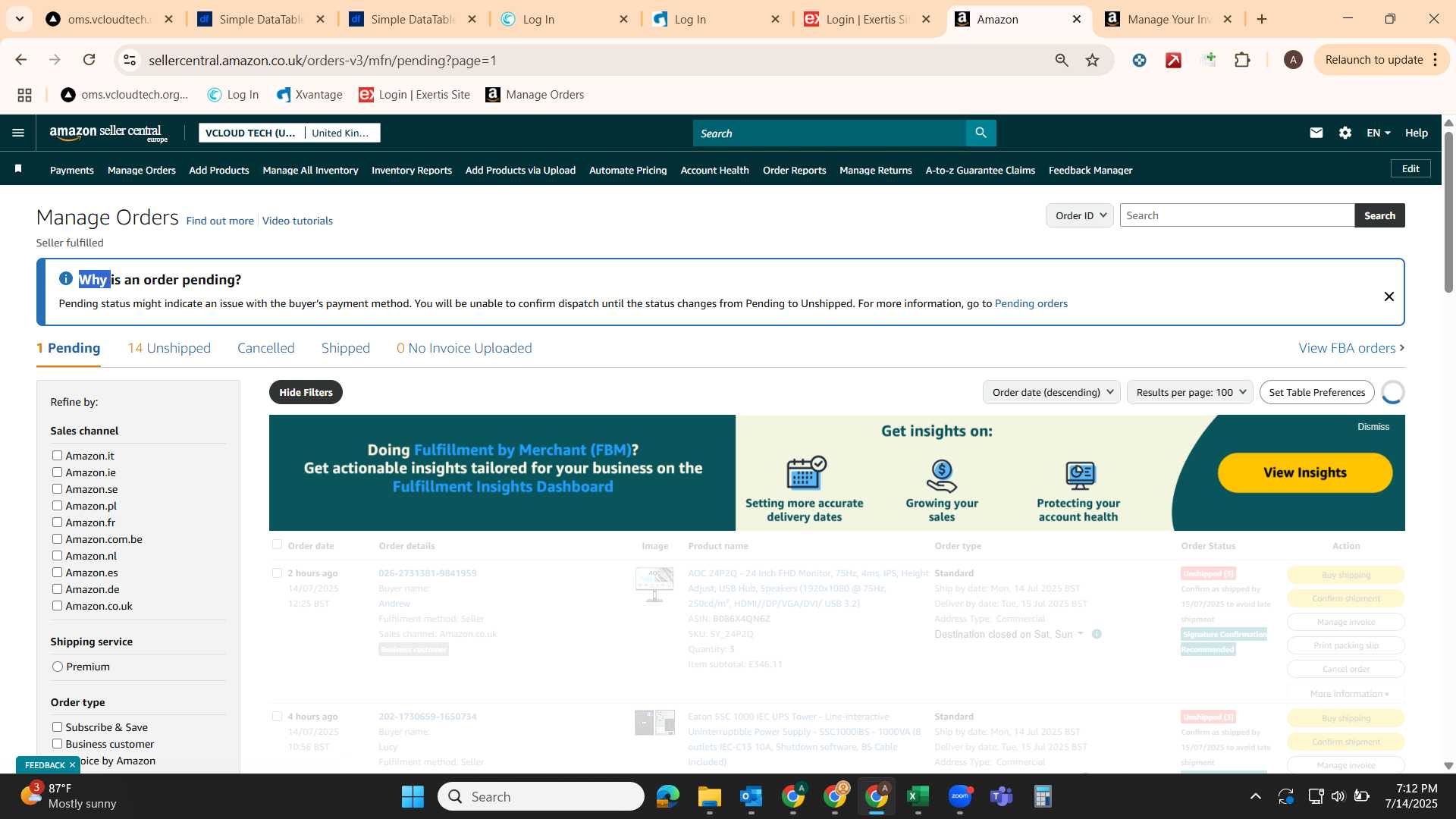Select the Premium shipping service radio

tap(58, 667)
